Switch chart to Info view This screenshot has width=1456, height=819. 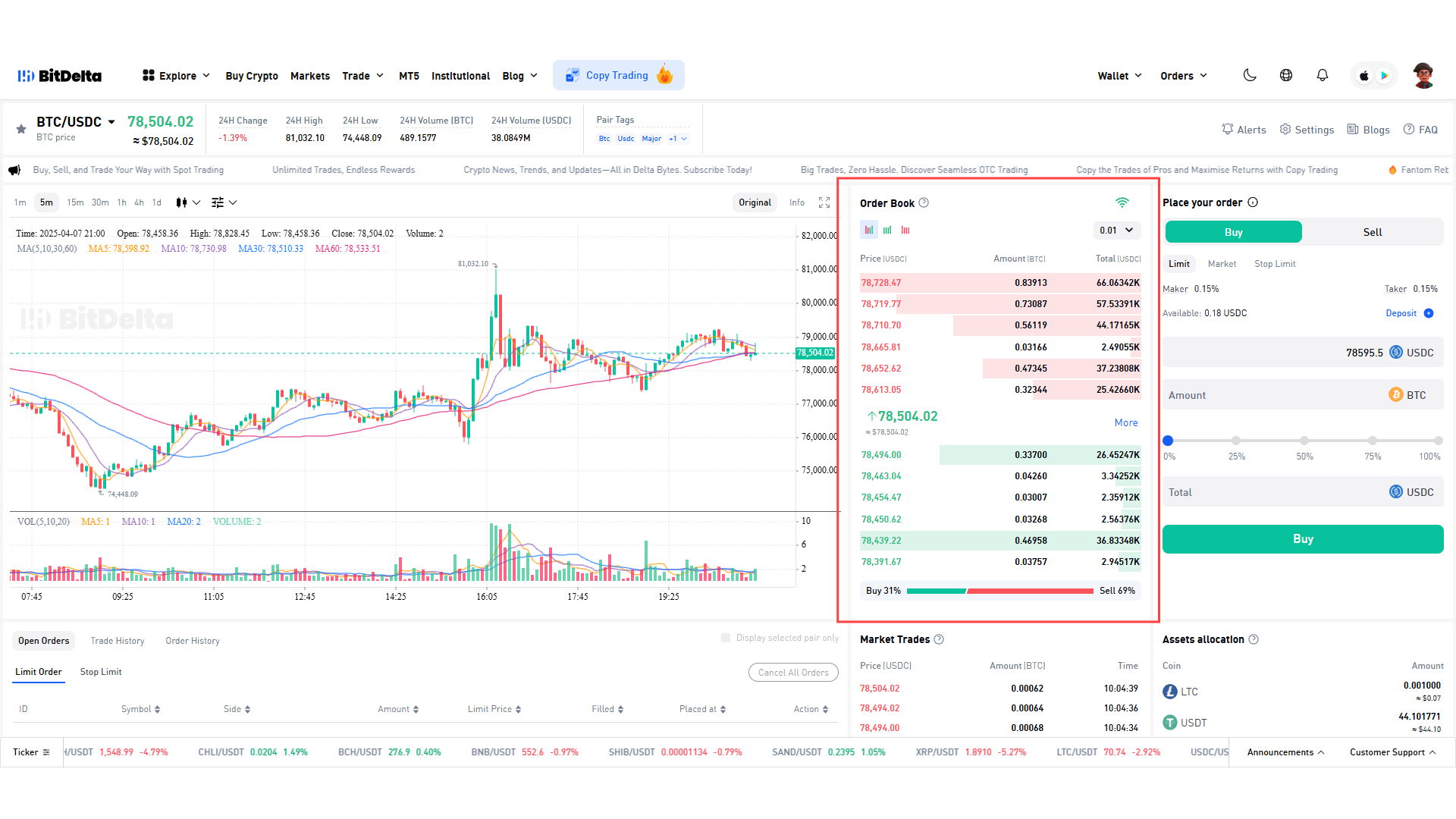click(x=797, y=202)
